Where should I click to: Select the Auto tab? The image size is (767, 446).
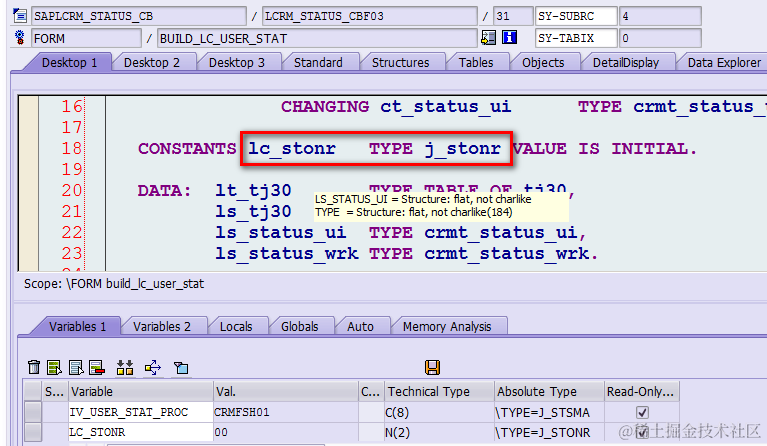click(360, 326)
